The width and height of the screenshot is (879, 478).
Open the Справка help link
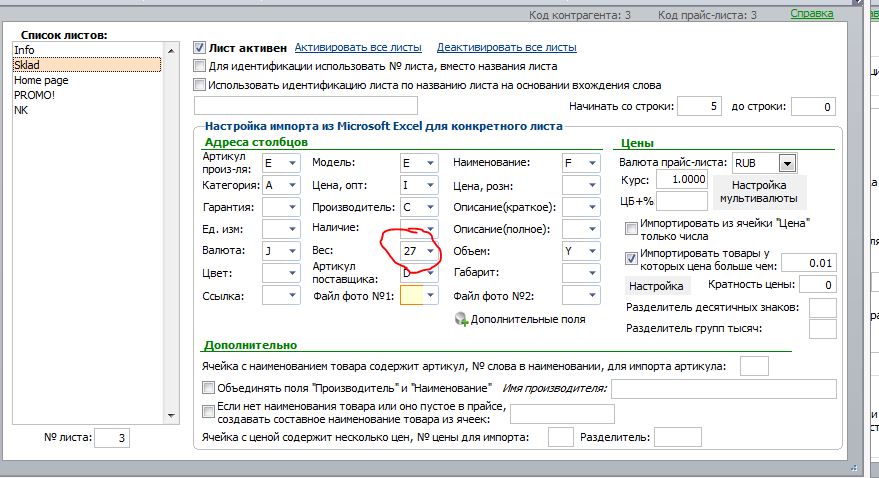(x=812, y=13)
